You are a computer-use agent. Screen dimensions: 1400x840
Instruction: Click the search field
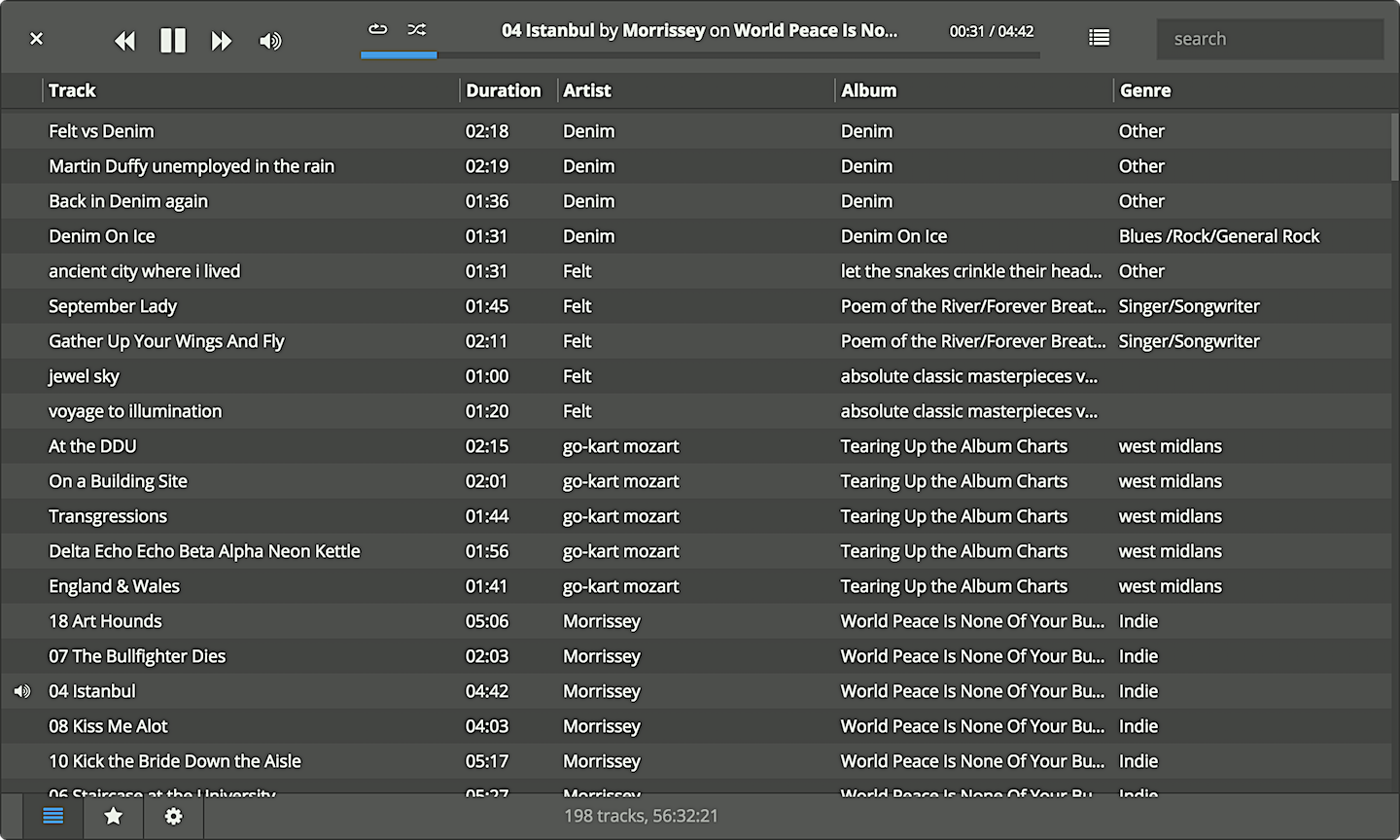1269,39
